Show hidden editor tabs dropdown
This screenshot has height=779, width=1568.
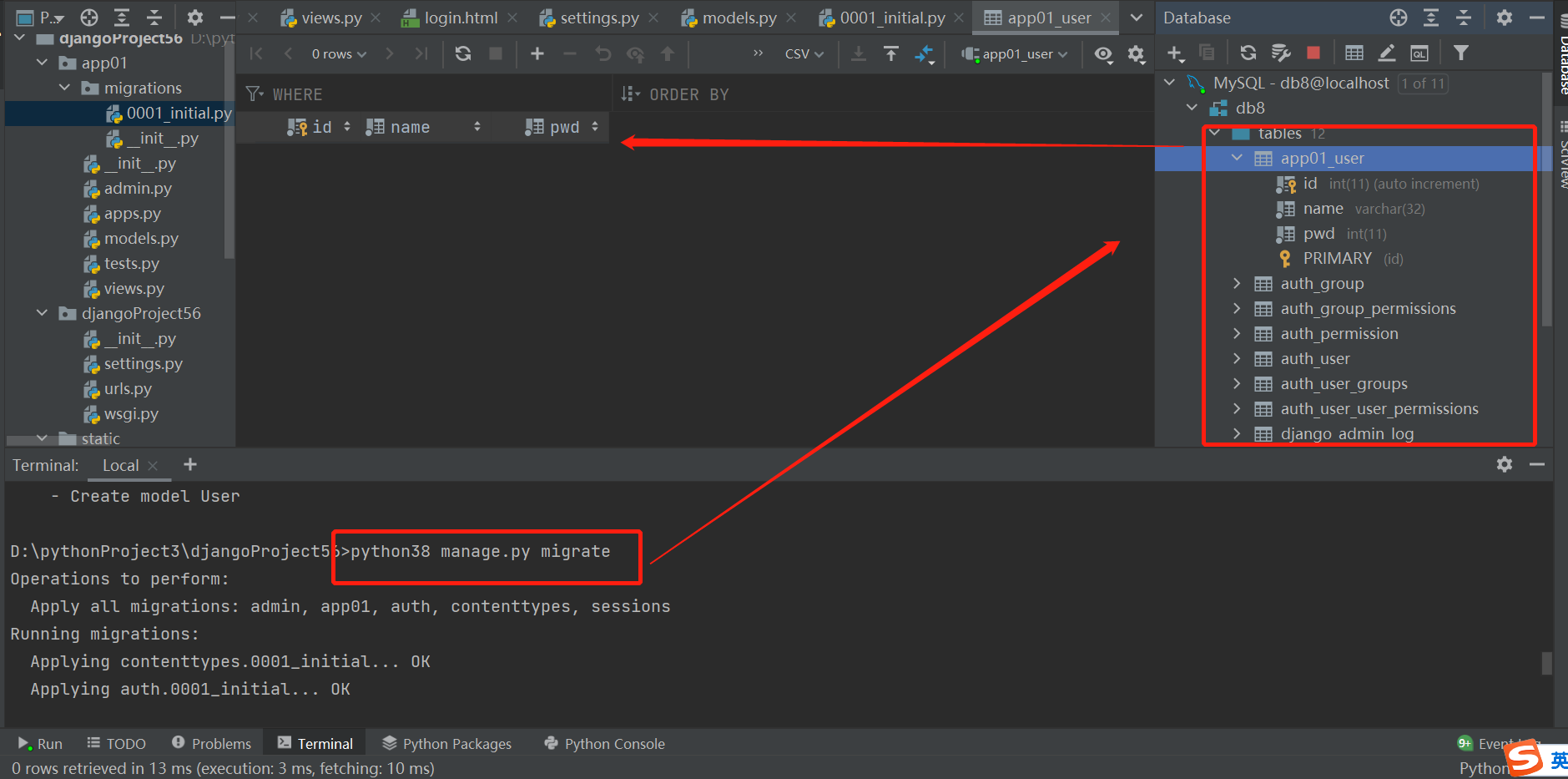tap(1137, 18)
